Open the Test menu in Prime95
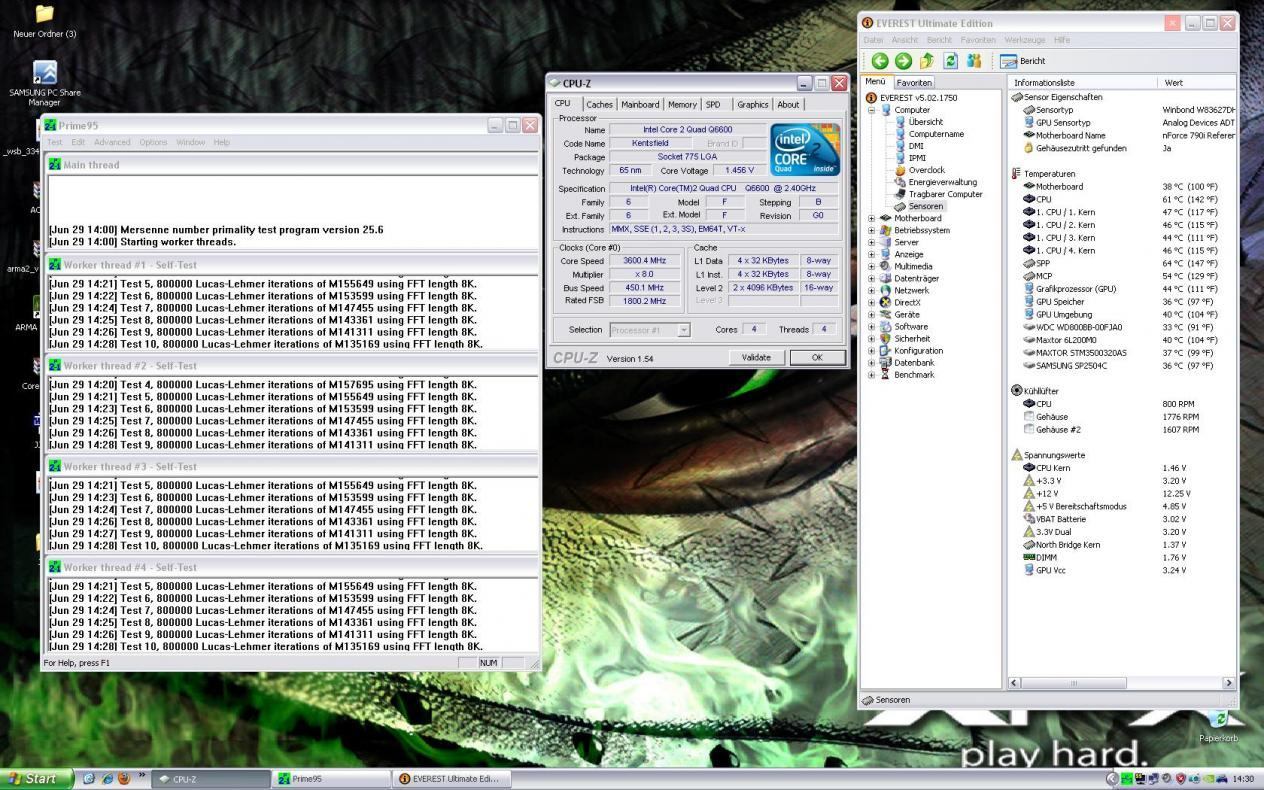1264x790 pixels. pos(54,142)
